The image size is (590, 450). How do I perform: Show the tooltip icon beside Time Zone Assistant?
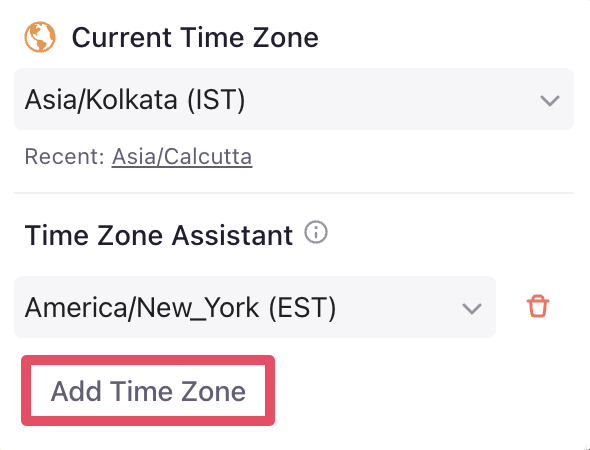point(316,232)
